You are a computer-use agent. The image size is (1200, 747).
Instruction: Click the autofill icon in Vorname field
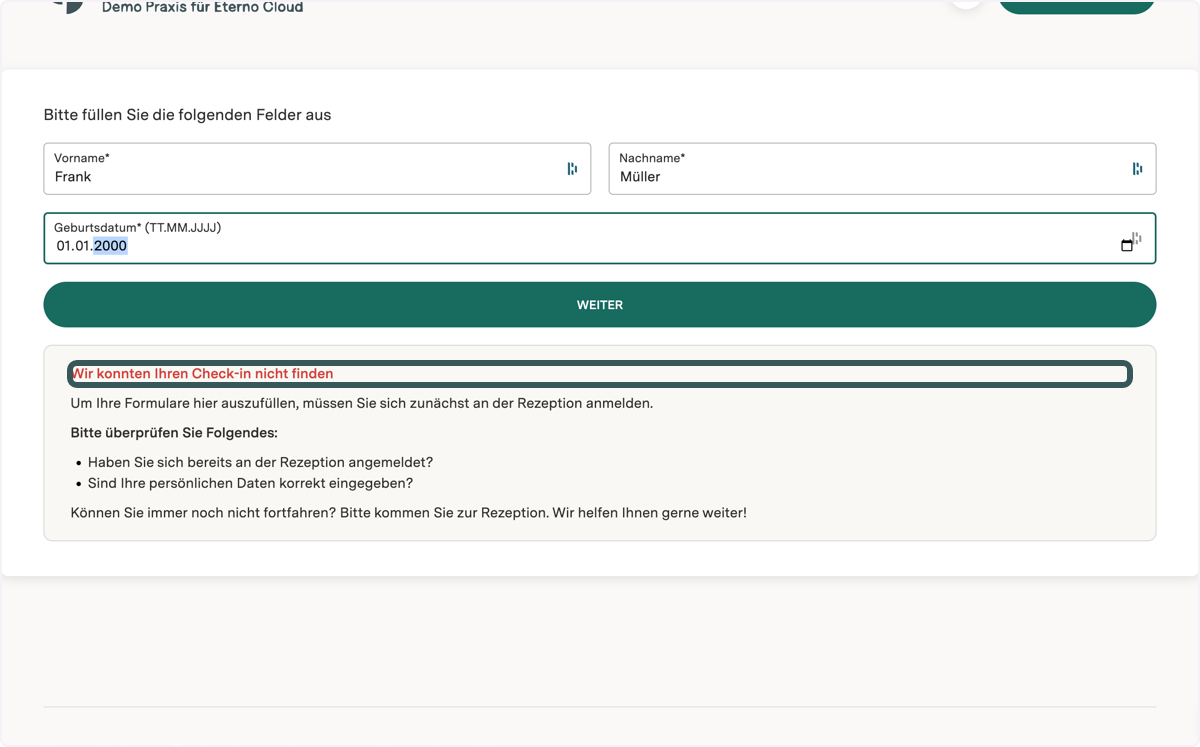(x=572, y=169)
